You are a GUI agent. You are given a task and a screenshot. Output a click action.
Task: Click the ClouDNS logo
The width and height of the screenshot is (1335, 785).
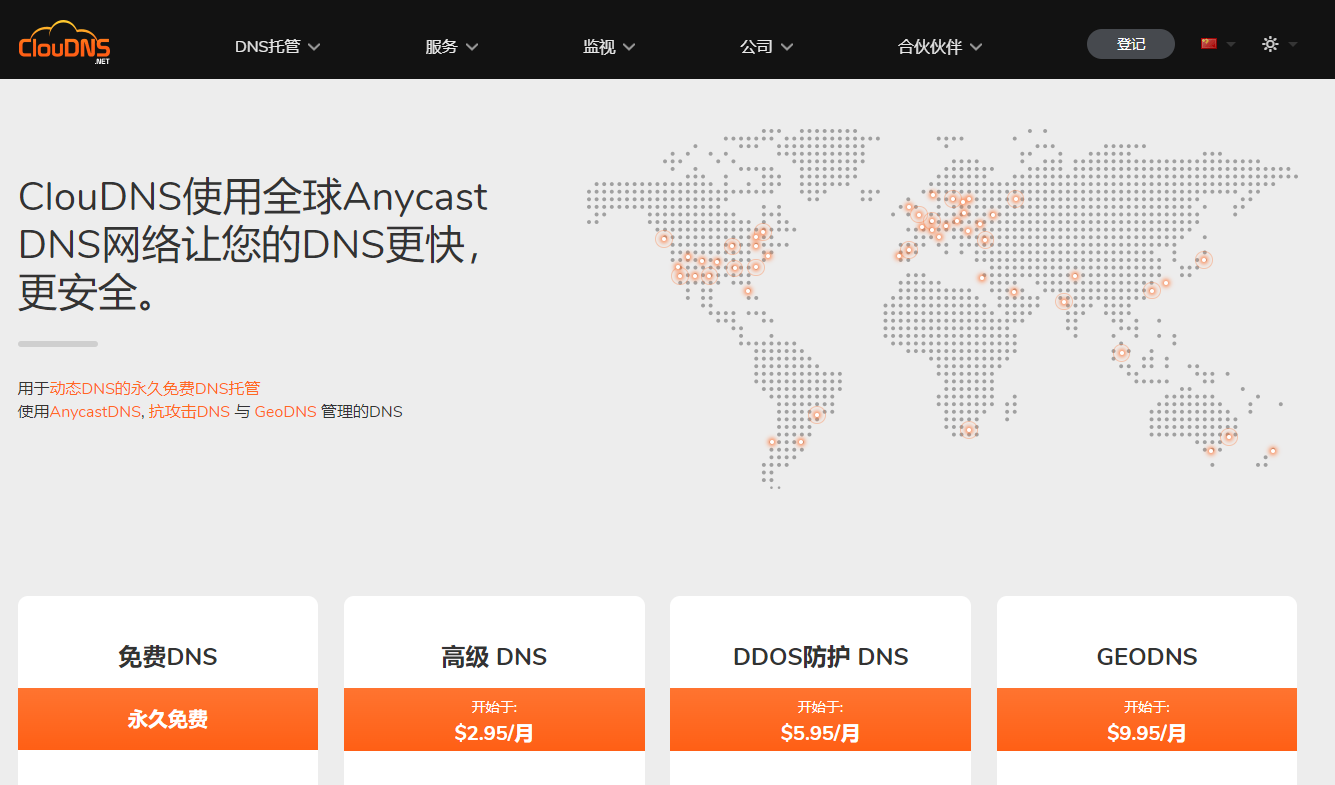click(x=64, y=42)
